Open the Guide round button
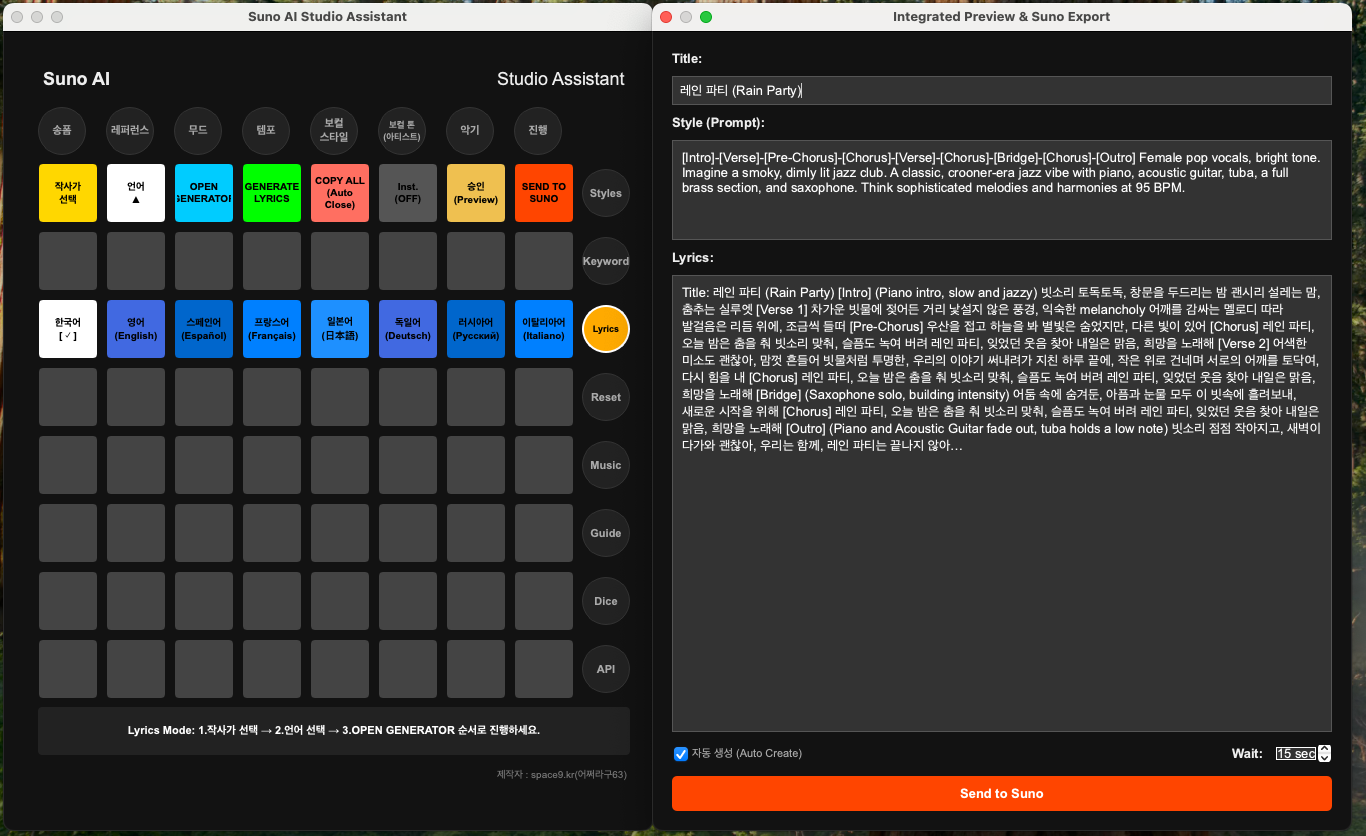The image size is (1366, 836). click(605, 533)
